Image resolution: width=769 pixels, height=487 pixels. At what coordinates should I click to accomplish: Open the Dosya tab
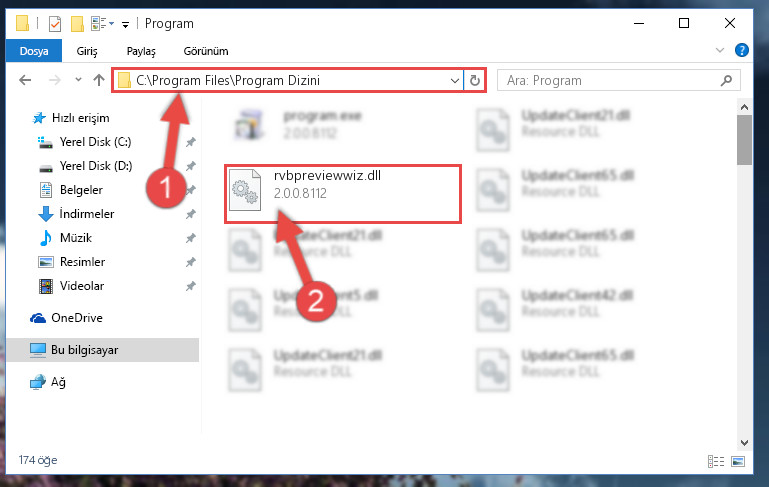(34, 51)
